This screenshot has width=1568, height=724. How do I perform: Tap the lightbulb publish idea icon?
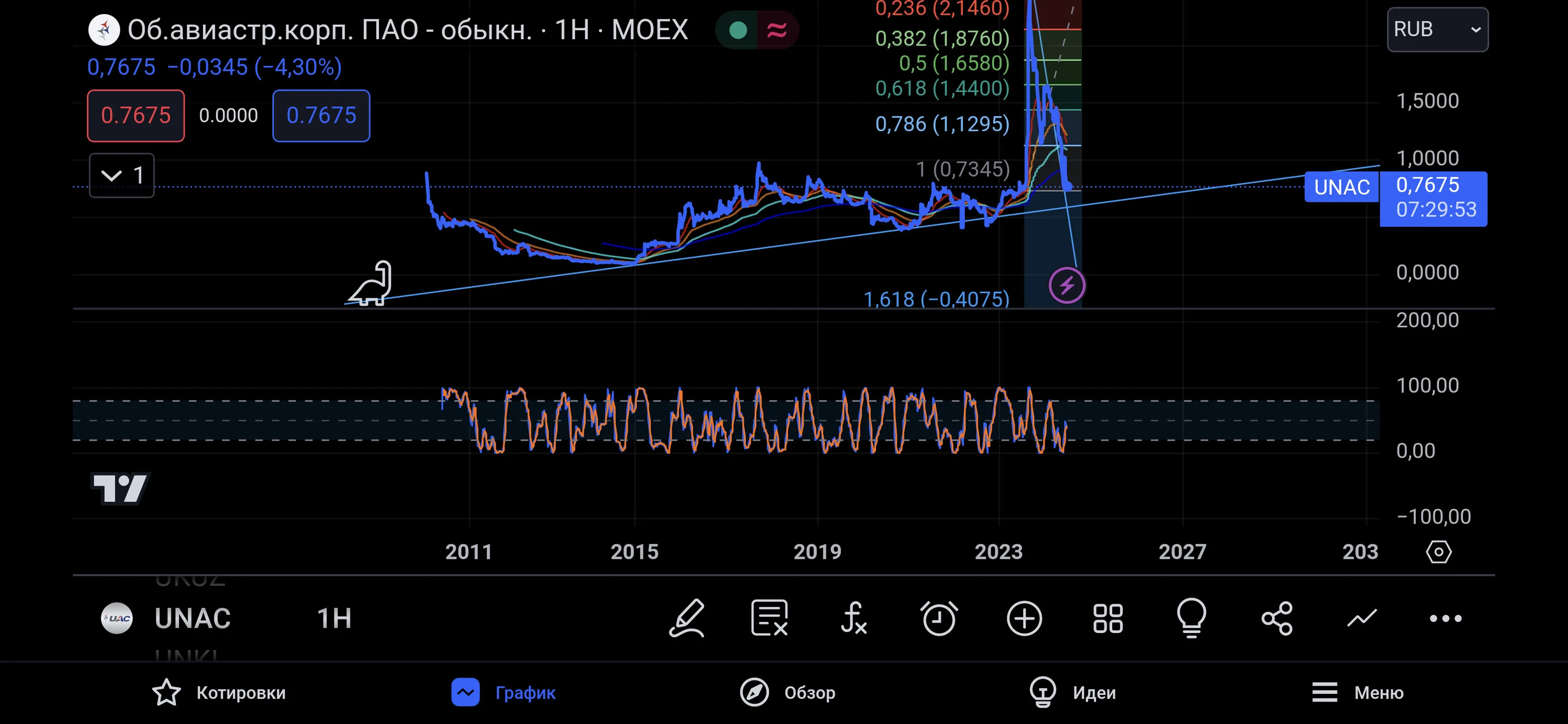[x=1191, y=618]
